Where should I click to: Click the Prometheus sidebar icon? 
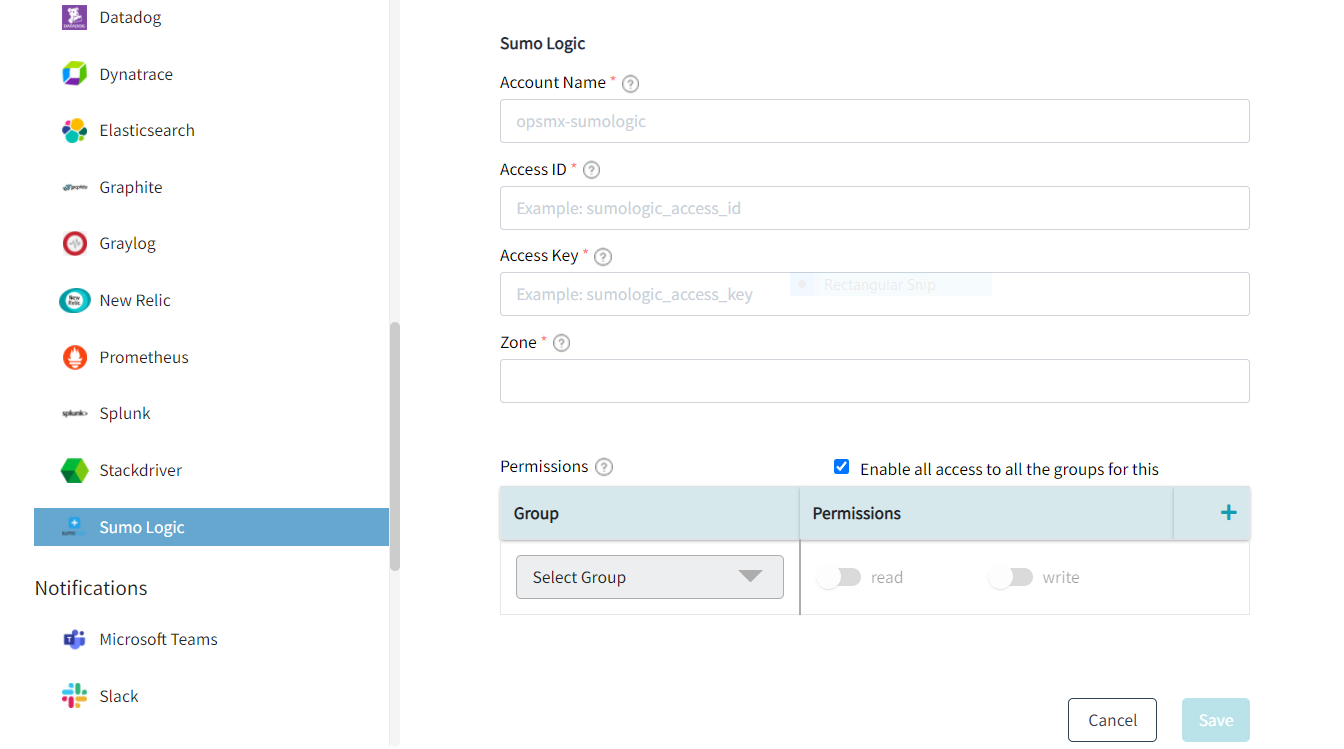pos(73,357)
